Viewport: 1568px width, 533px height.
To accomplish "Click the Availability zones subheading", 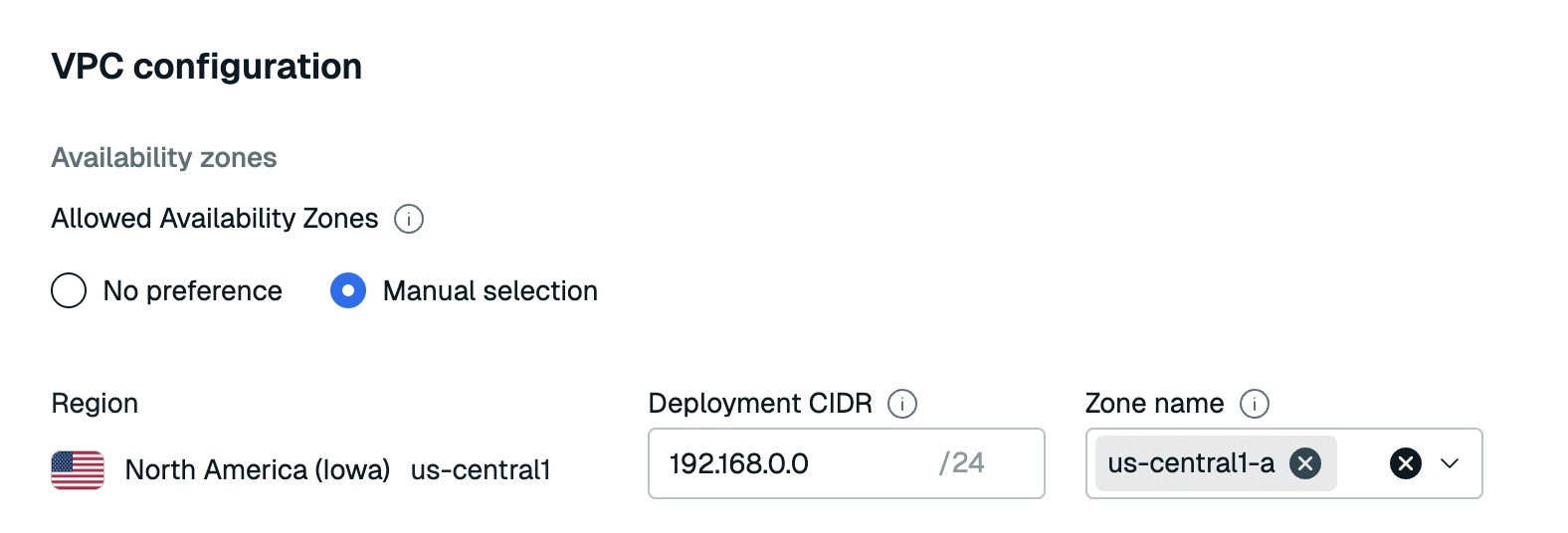I will (x=164, y=158).
